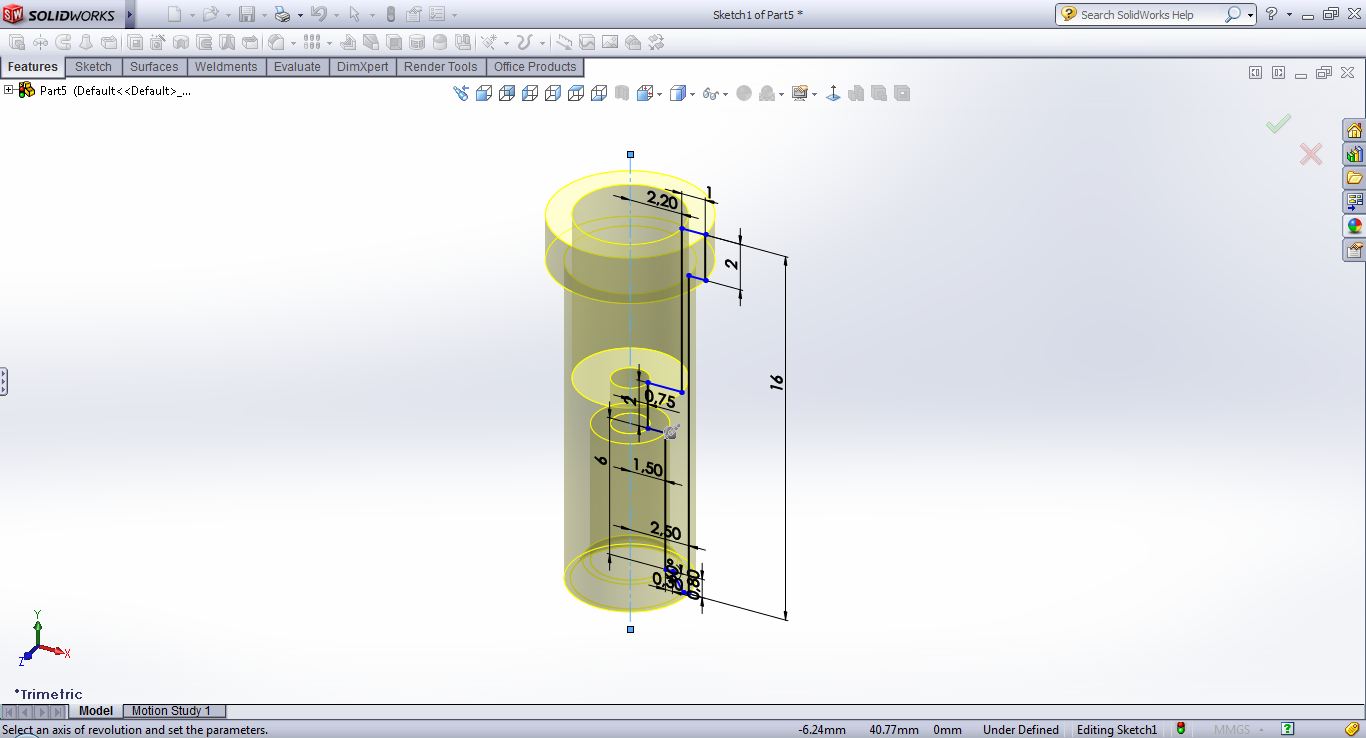The image size is (1366, 738).
Task: Expand the SolidWorks menu arrow beside logo
Action: [x=129, y=15]
